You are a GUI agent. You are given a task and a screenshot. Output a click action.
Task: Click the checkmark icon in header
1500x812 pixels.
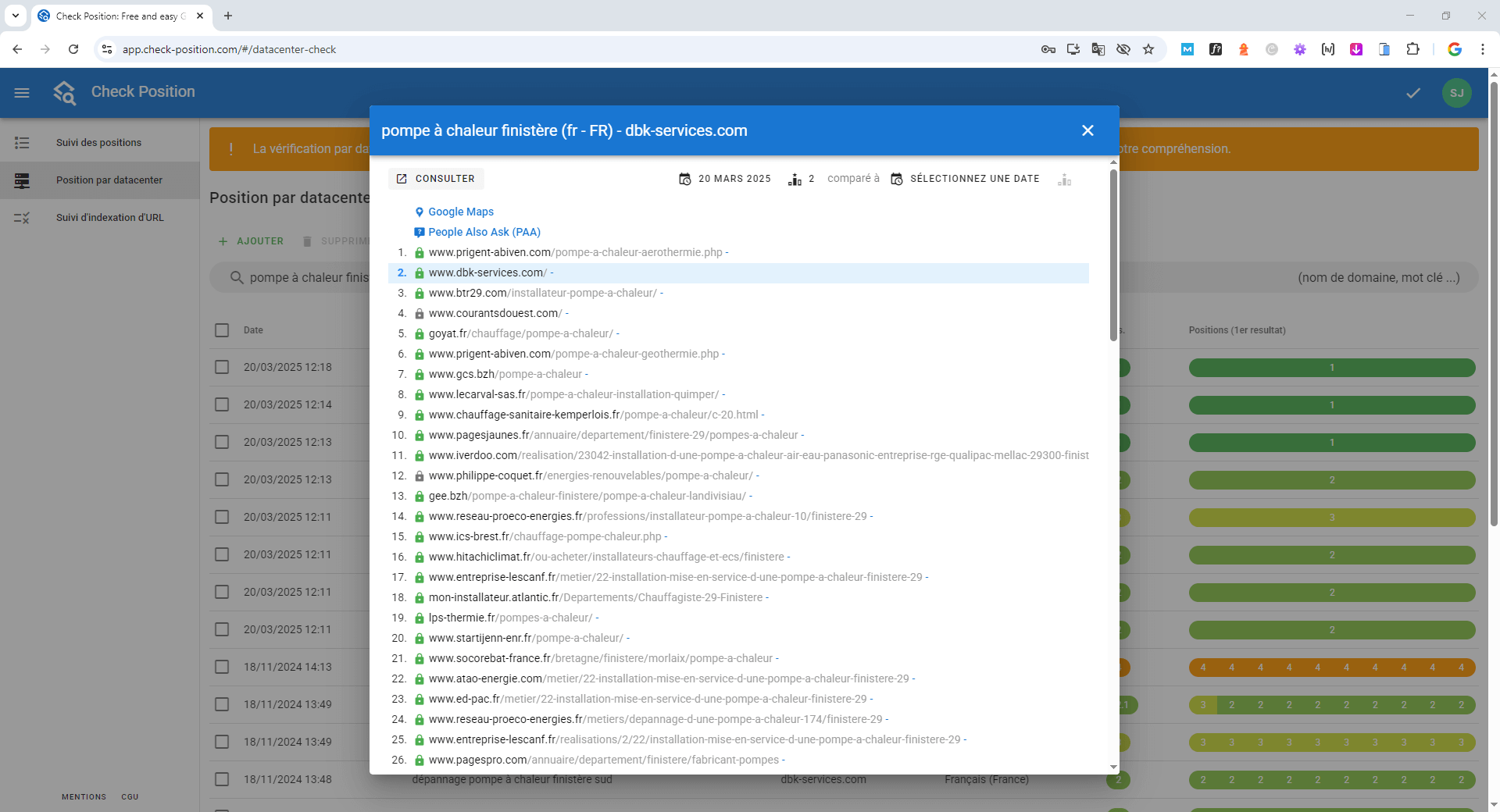1413,93
